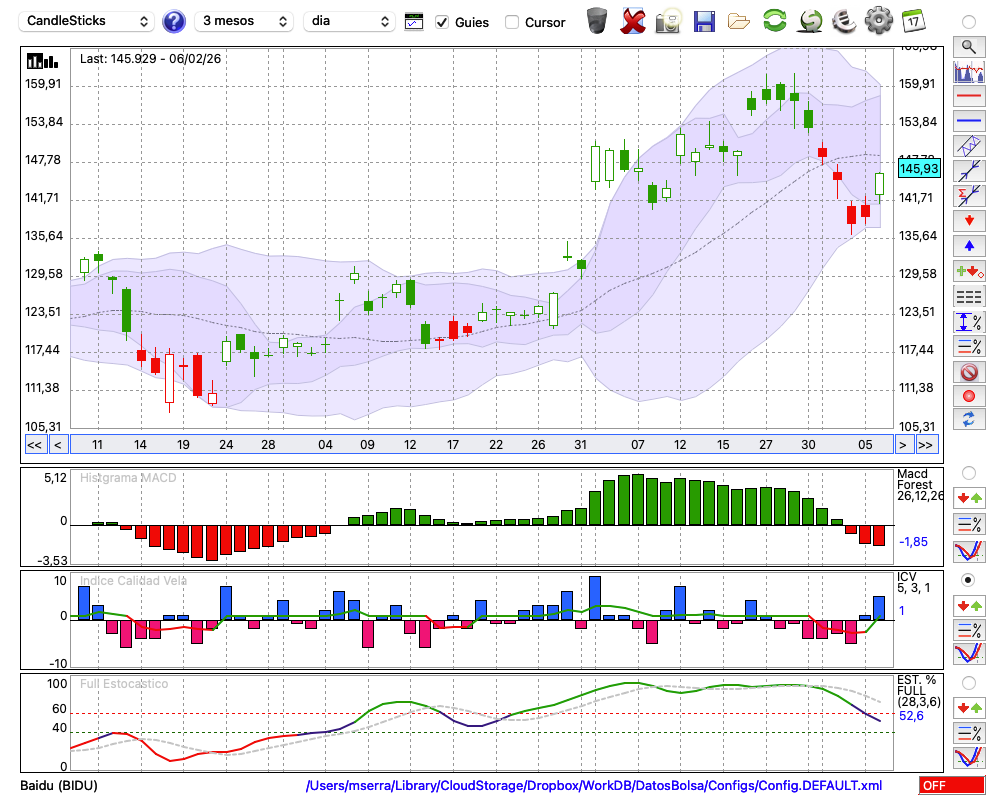Screen dimensions: 1000x800
Task: Click the Config.DEFAULT.xml file path link
Action: pyautogui.click(x=594, y=786)
